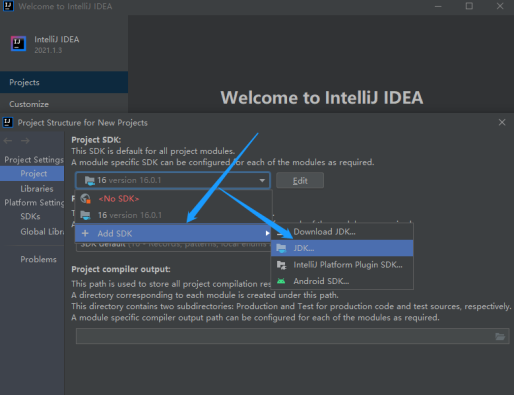Click the IntelliJ IDEA logo icon
This screenshot has width=514, height=395.
[18, 44]
